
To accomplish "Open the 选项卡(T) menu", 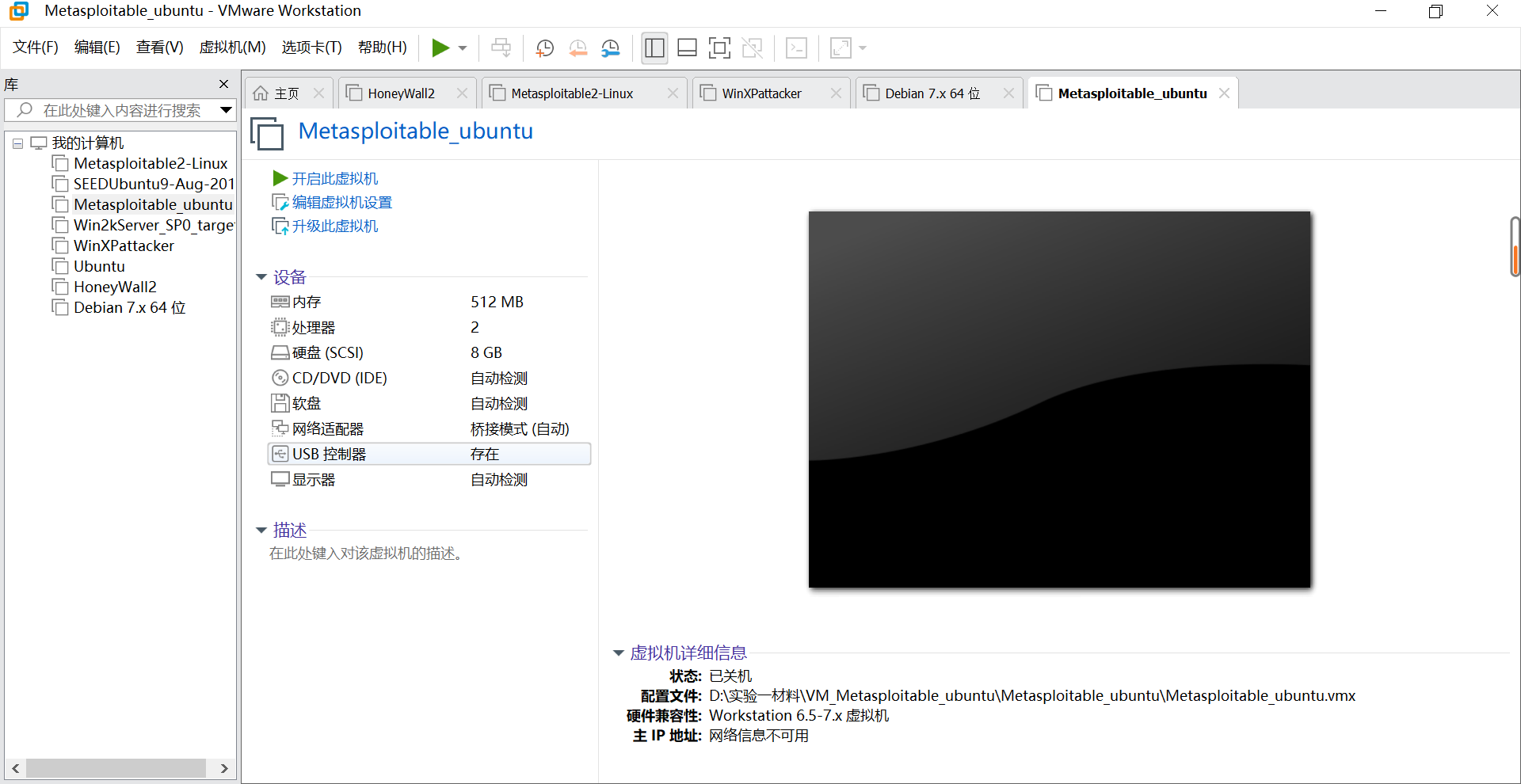I will pos(312,48).
